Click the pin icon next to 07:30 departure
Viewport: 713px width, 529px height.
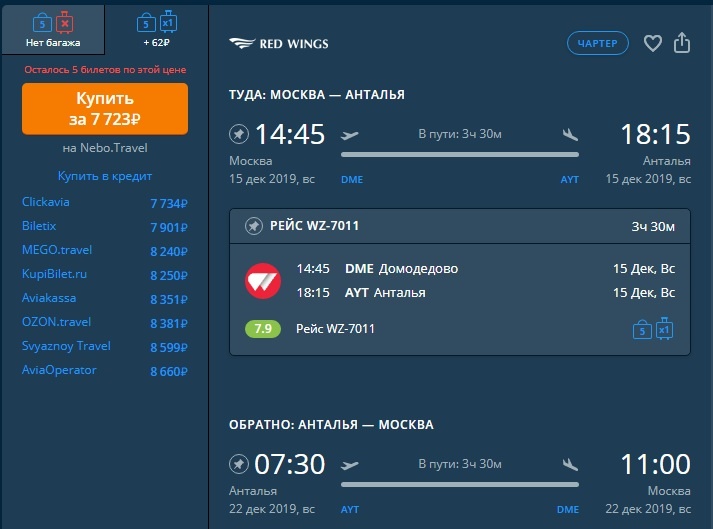(x=239, y=464)
